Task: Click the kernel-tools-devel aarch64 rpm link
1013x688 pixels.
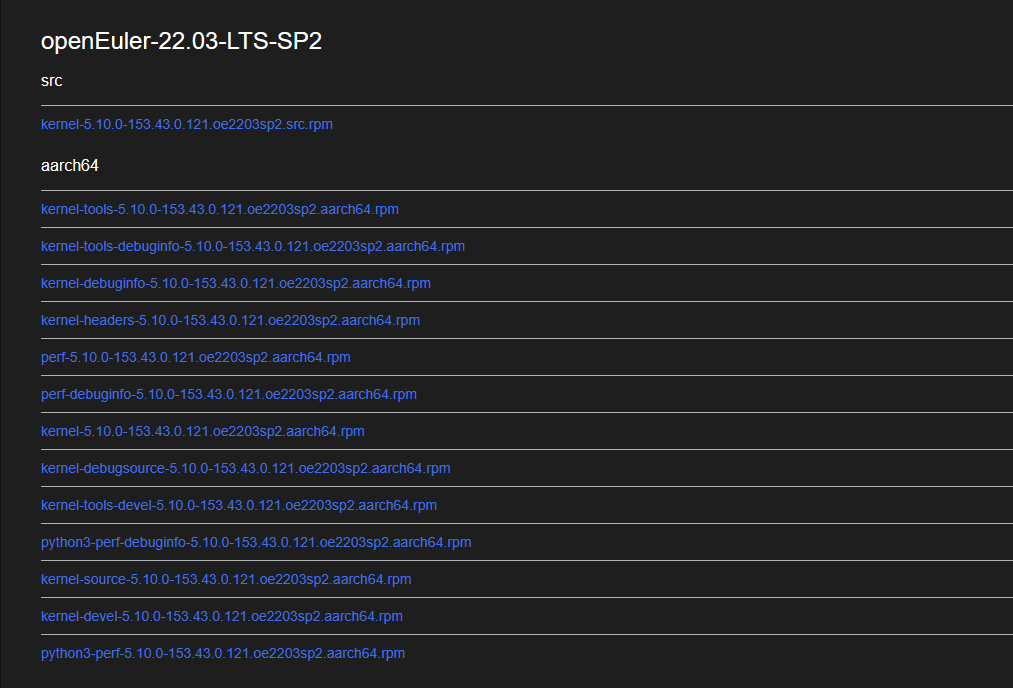Action: click(x=238, y=506)
